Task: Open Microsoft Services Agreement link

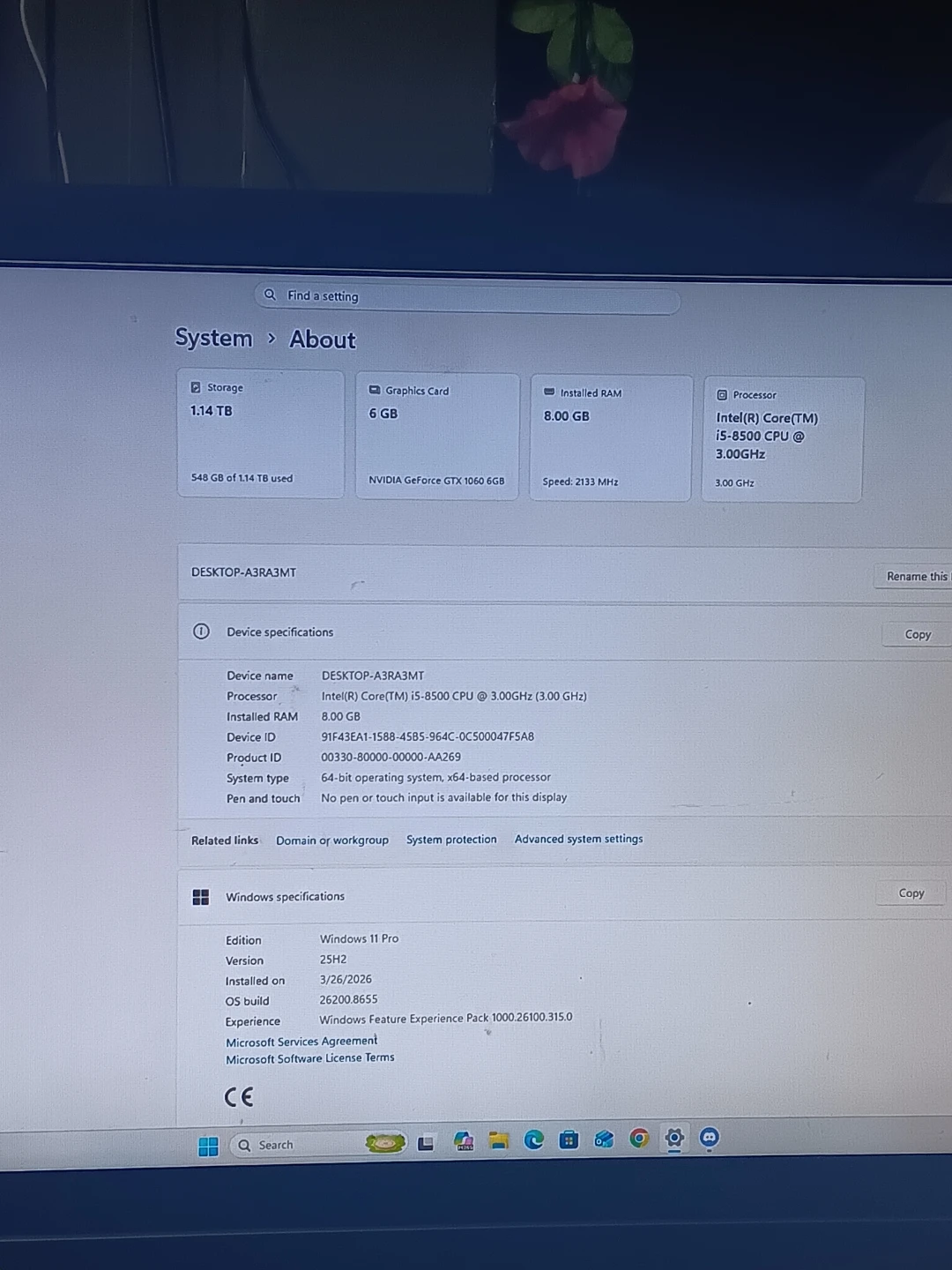Action: coord(301,1042)
